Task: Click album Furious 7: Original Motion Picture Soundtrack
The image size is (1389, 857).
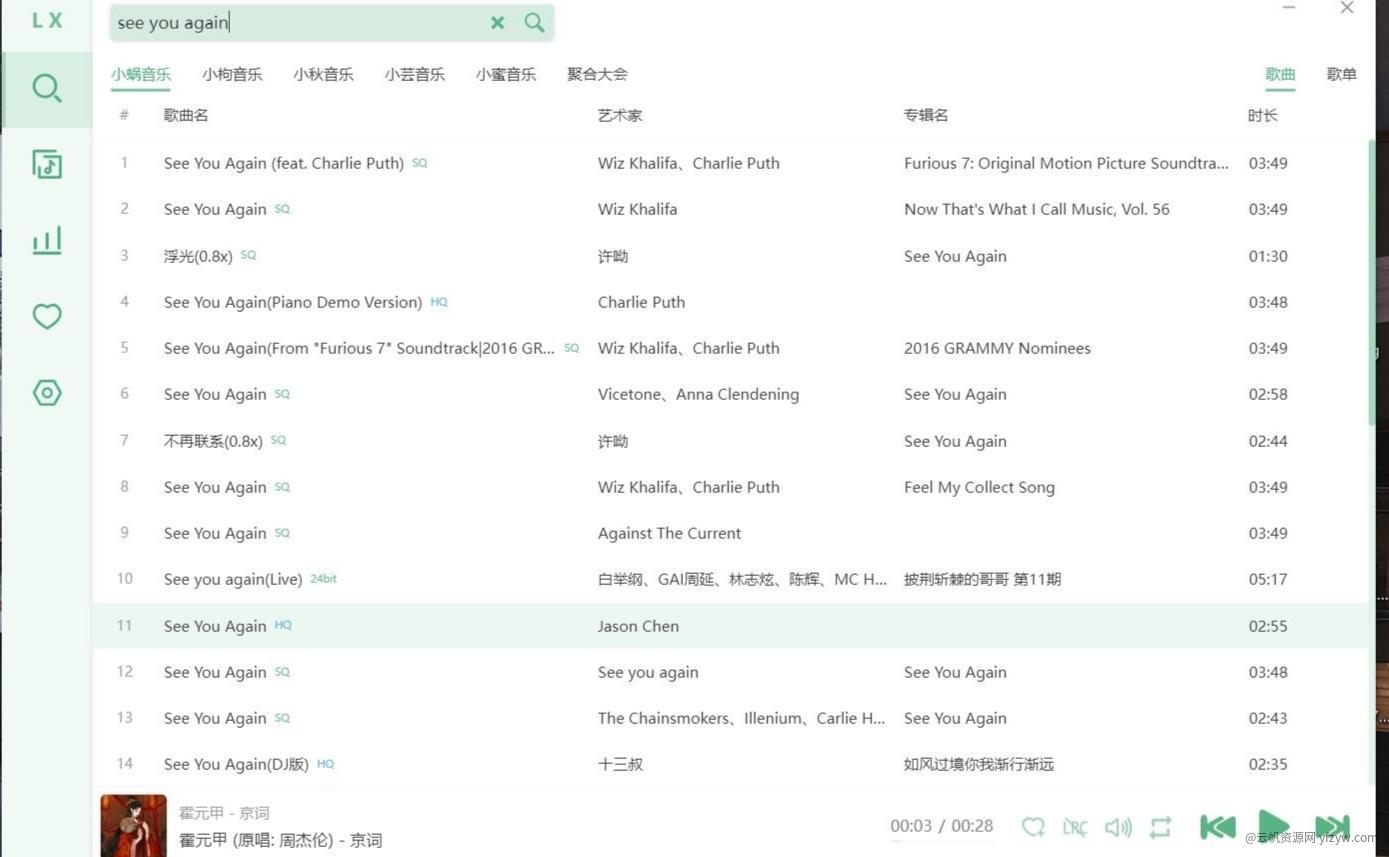Action: (1066, 163)
